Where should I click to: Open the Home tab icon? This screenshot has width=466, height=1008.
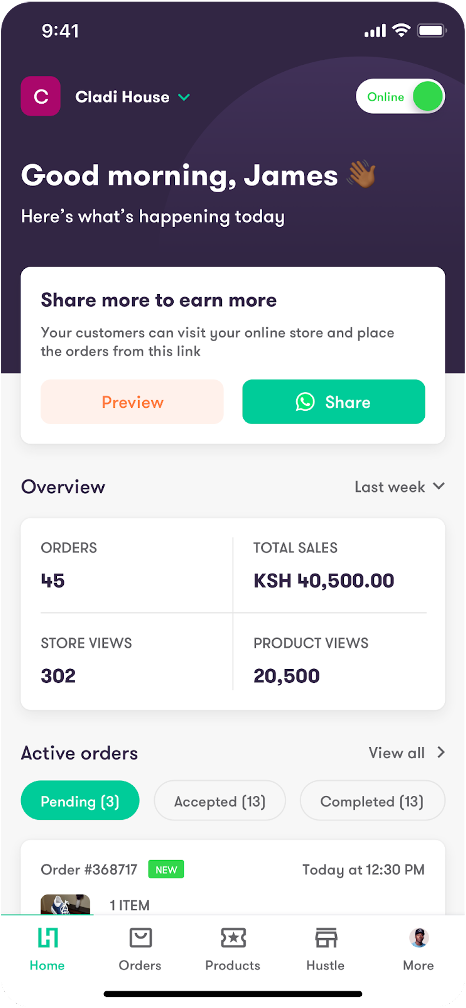[x=48, y=938]
